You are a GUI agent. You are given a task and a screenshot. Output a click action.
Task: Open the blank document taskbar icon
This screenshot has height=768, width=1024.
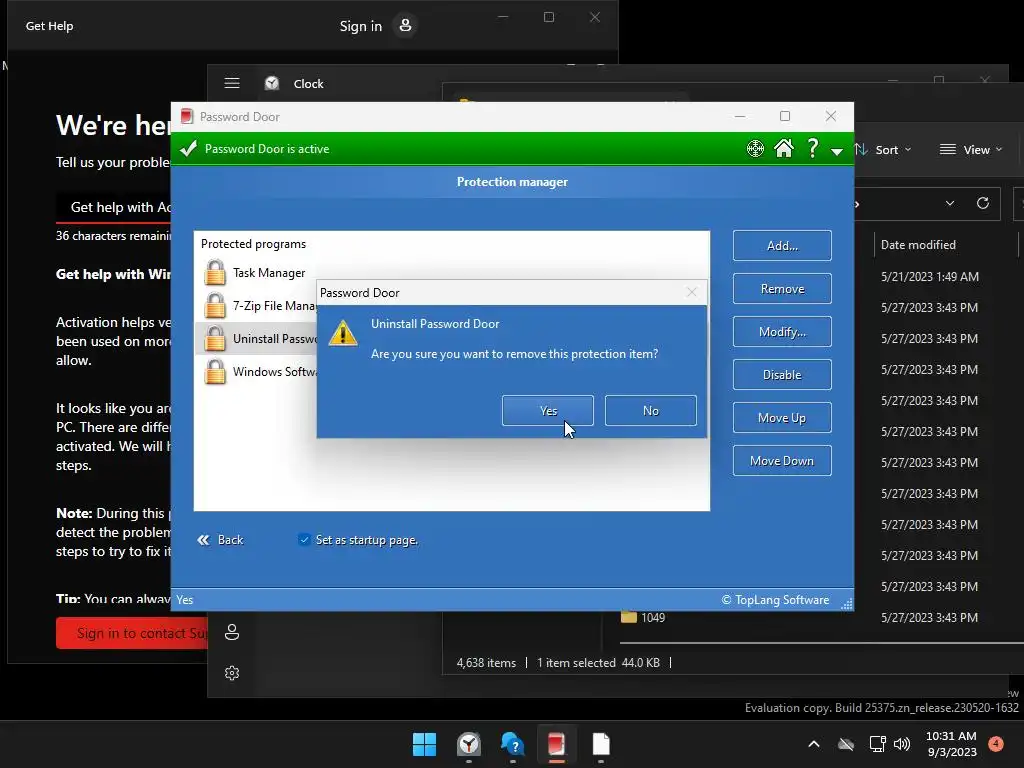tap(600, 744)
